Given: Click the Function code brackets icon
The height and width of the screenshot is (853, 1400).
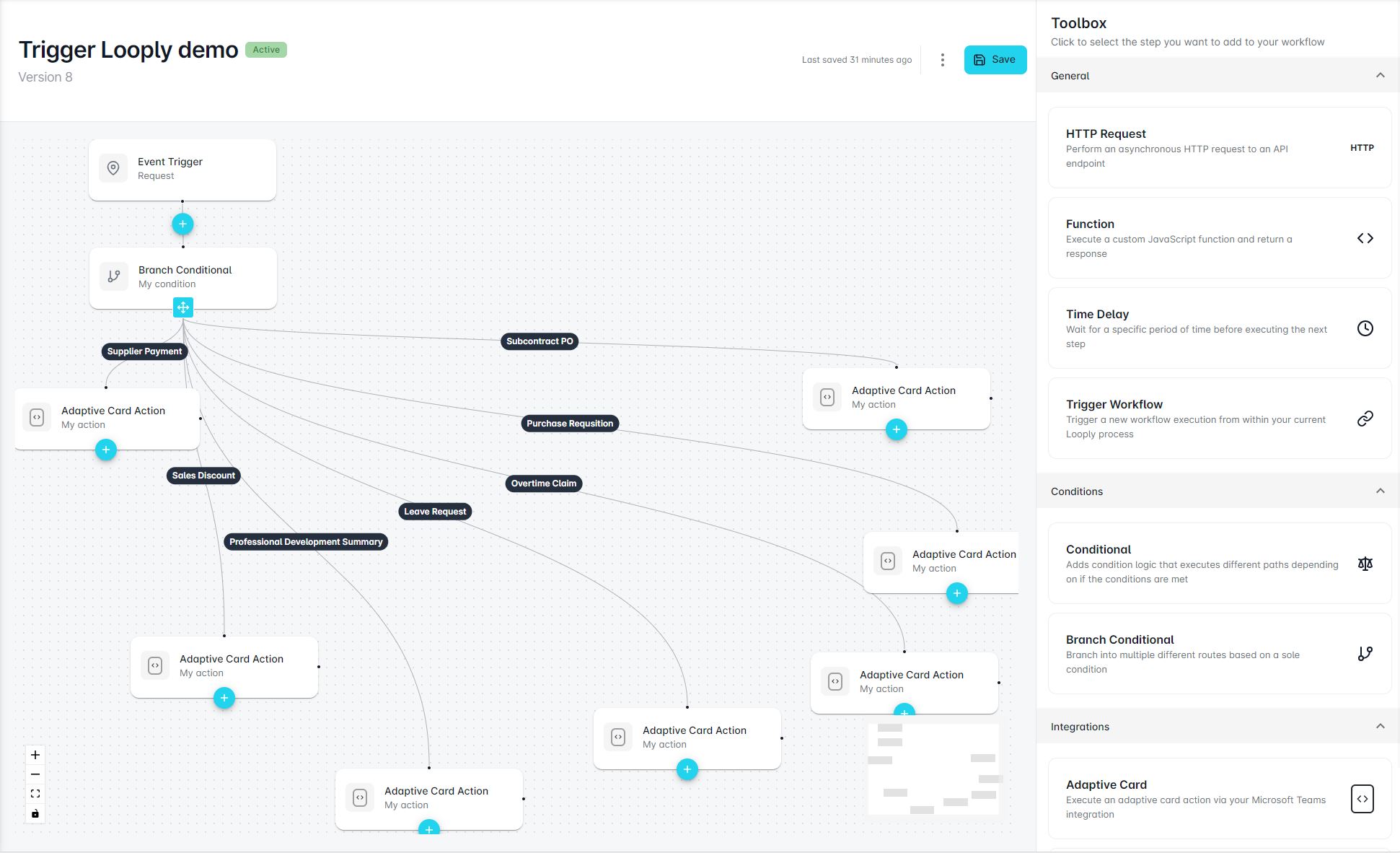Looking at the screenshot, I should pyautogui.click(x=1365, y=238).
